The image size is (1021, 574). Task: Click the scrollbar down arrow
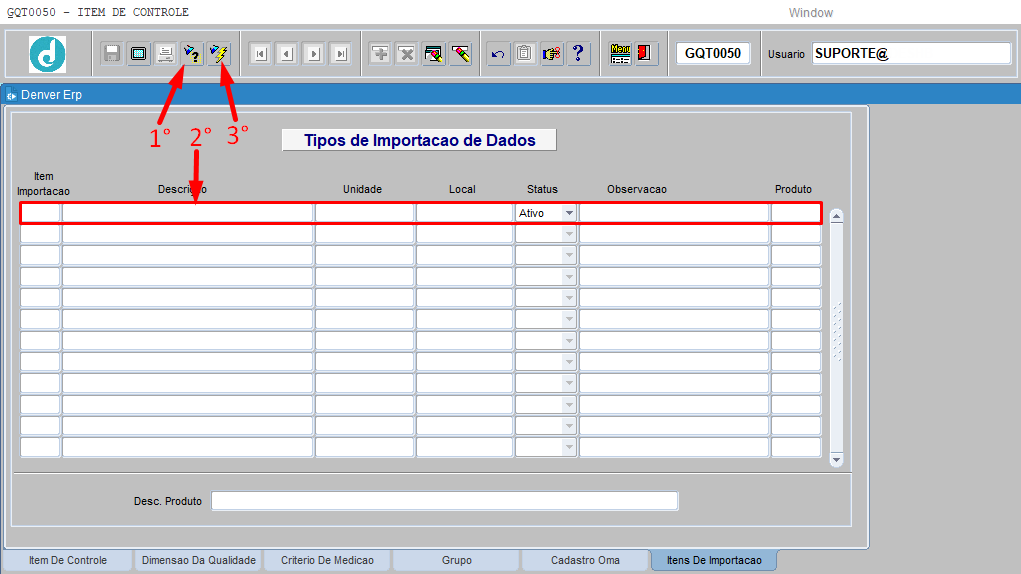point(837,460)
